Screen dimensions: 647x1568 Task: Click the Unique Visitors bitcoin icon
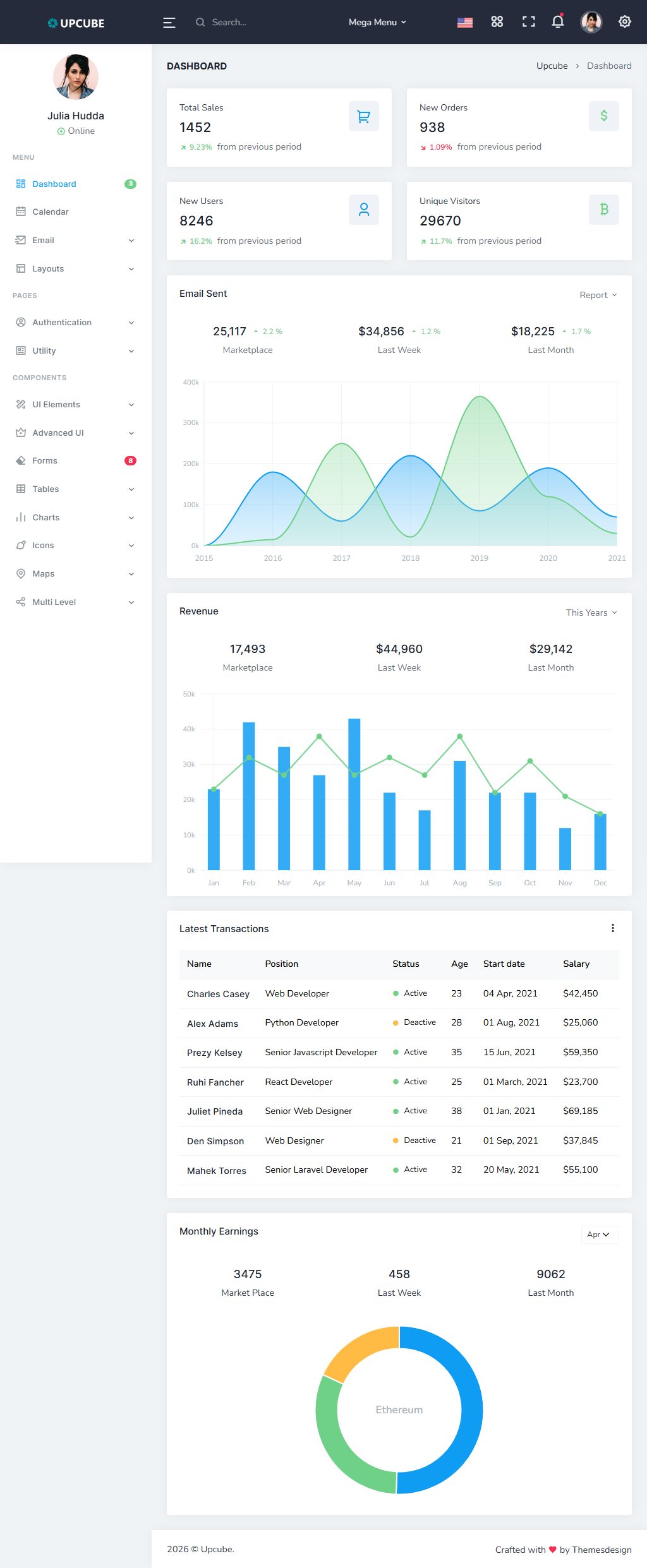click(x=604, y=210)
